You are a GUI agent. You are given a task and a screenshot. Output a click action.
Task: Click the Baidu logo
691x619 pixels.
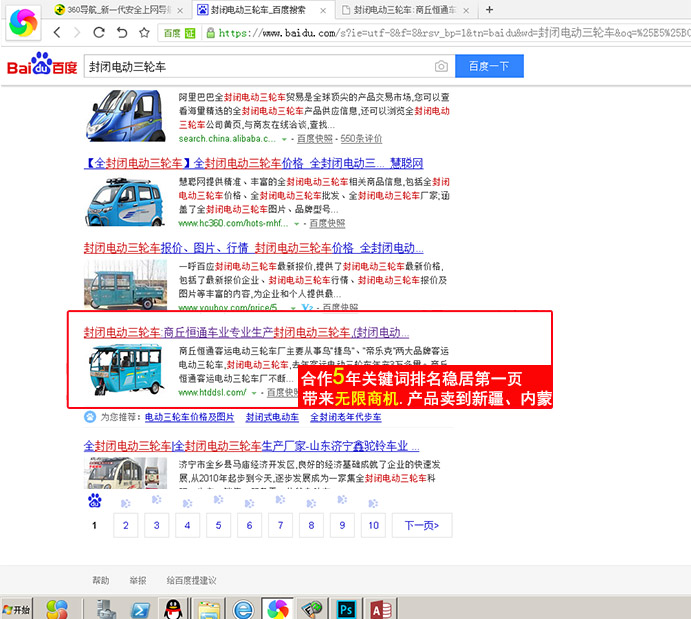click(x=42, y=64)
